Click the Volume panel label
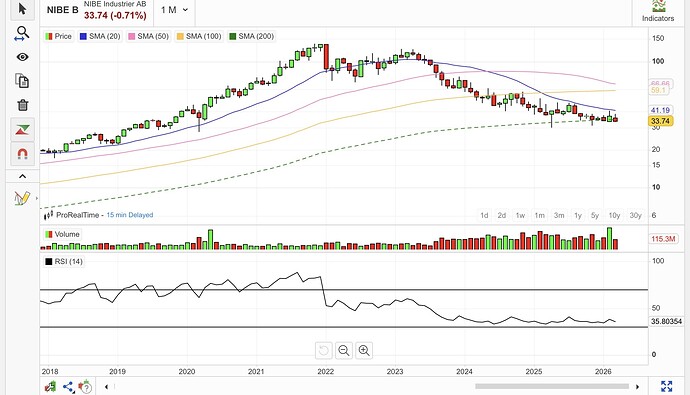Viewport: 690px width, 395px height. tap(62, 234)
